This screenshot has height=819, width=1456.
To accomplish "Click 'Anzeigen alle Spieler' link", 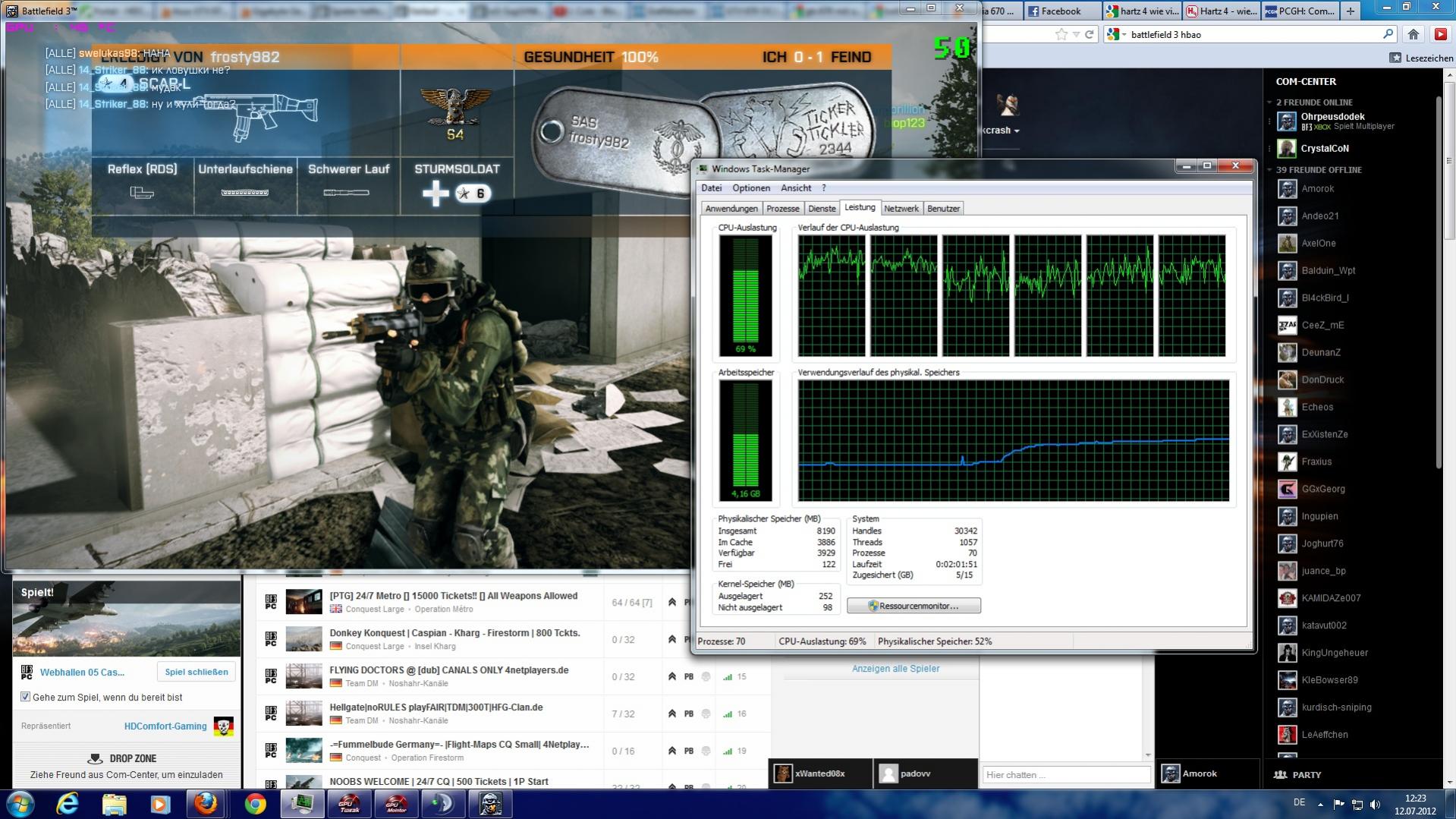I will coord(895,669).
